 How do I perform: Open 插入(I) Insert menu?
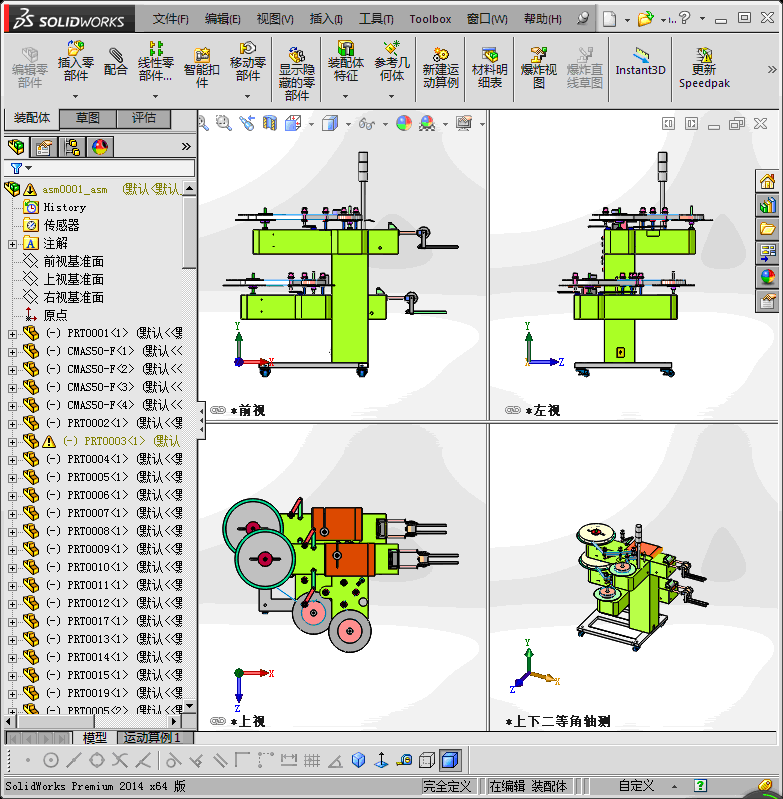(x=326, y=19)
